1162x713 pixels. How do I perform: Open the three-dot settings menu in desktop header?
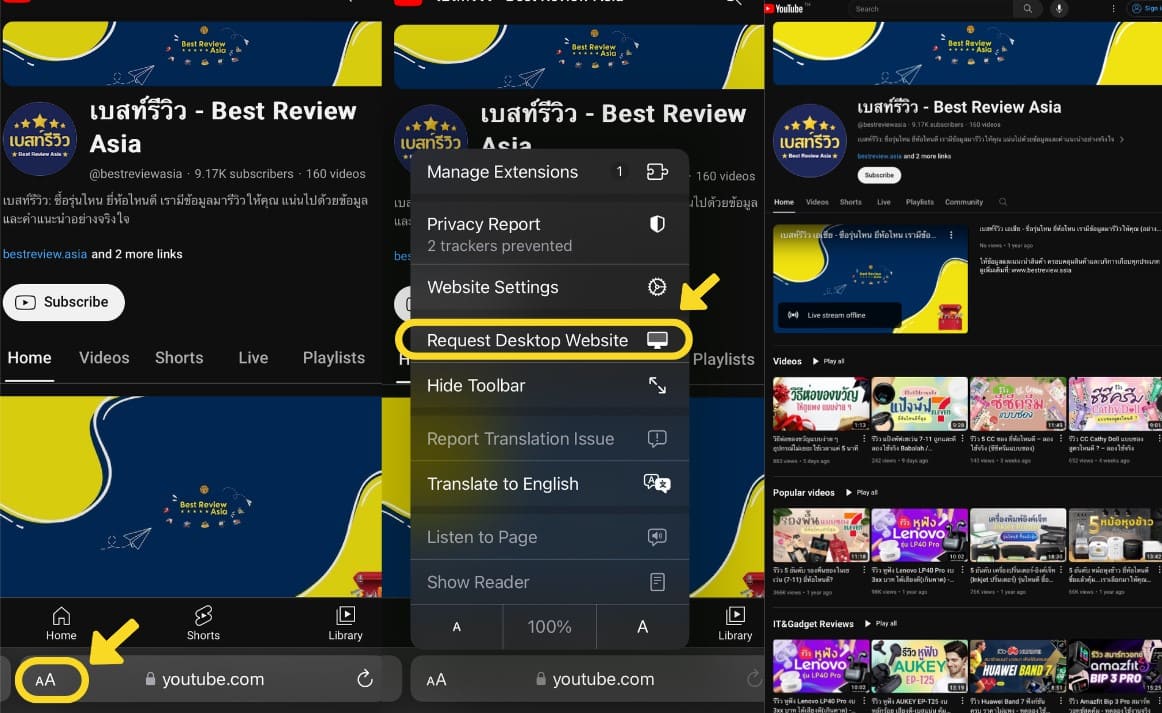click(1113, 9)
